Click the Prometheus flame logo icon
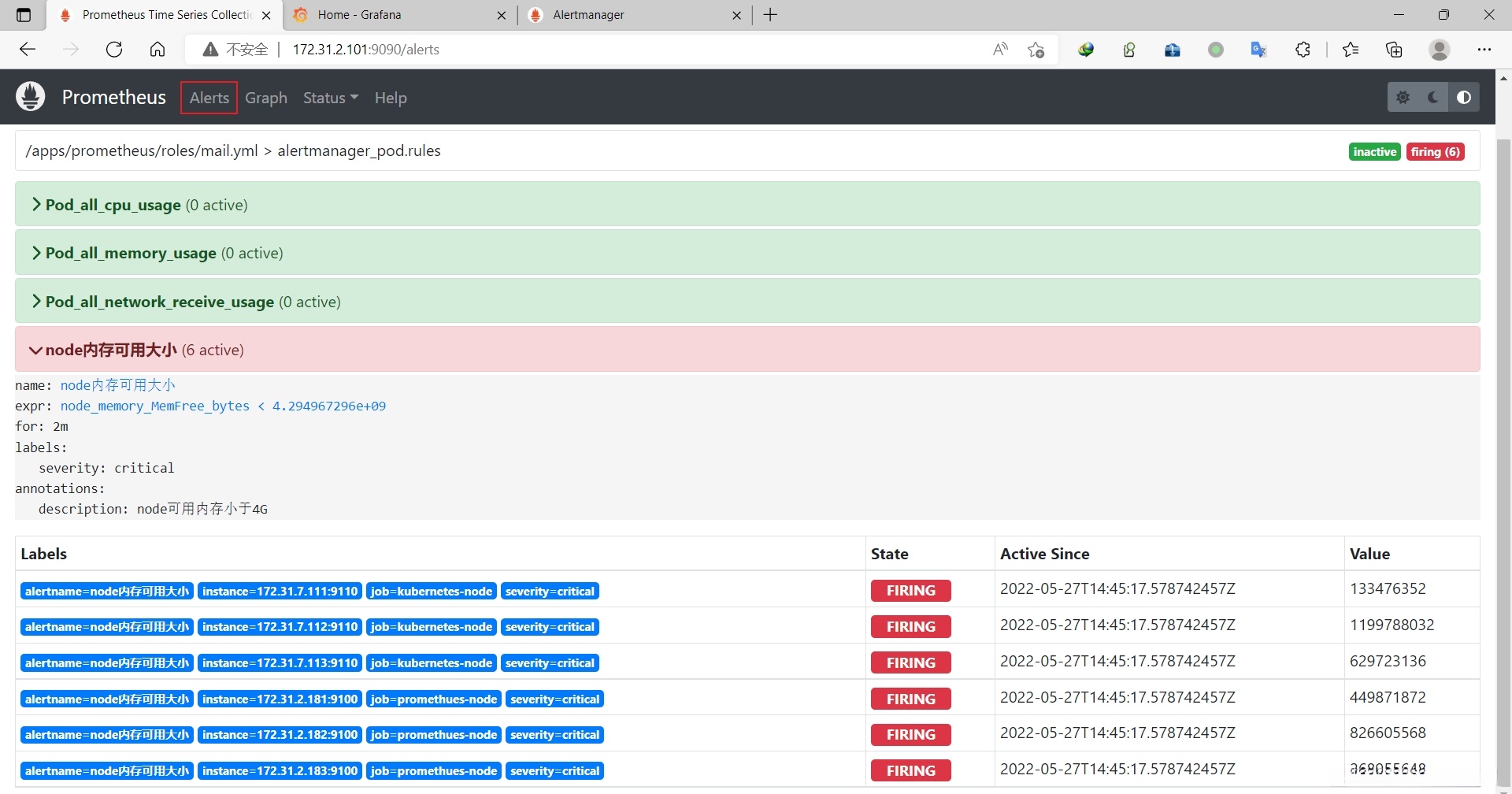The height and width of the screenshot is (794, 1512). 31,97
